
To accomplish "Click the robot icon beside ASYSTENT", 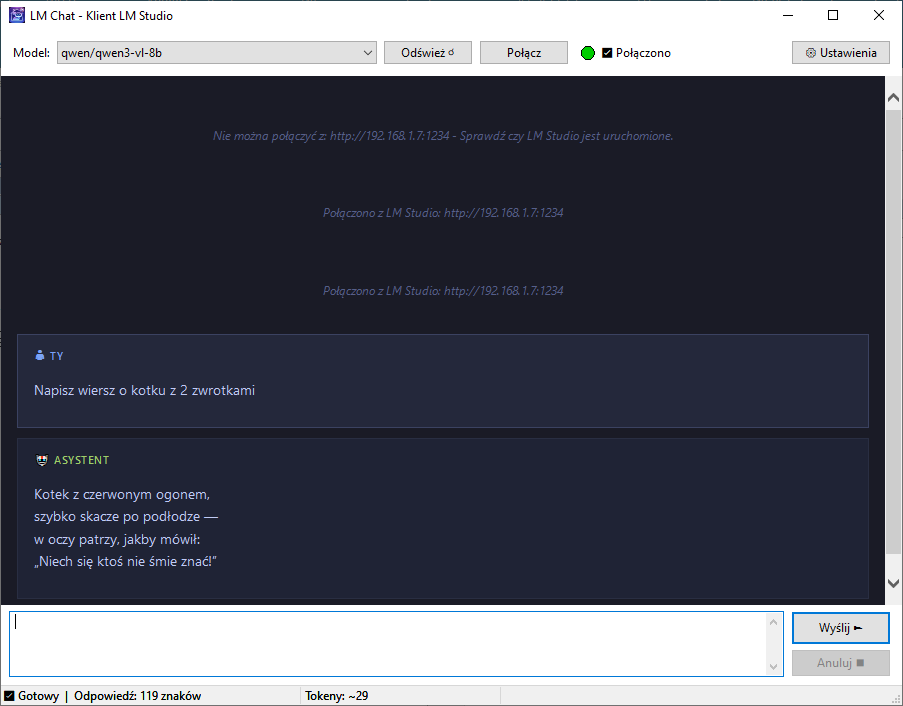I will click(41, 460).
